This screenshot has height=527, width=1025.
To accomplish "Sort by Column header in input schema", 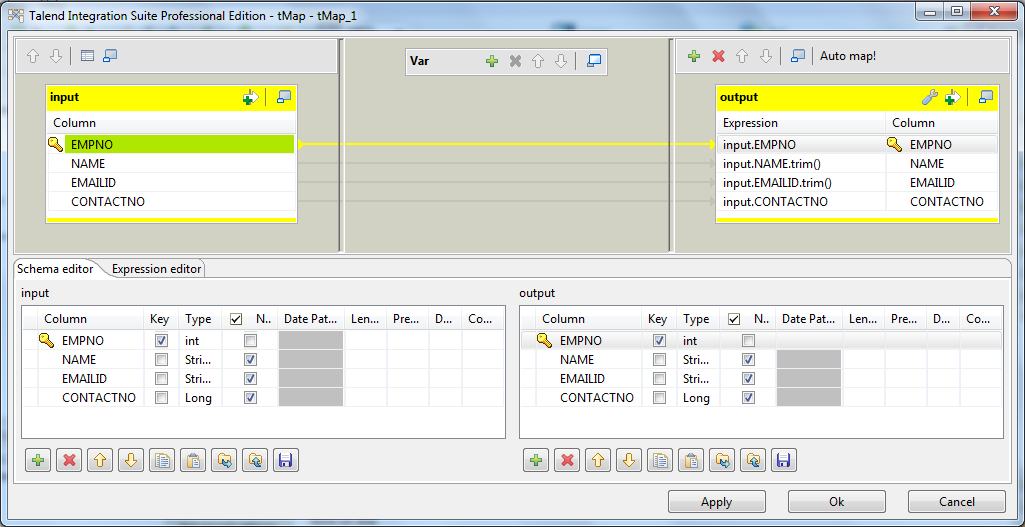I will pyautogui.click(x=90, y=319).
